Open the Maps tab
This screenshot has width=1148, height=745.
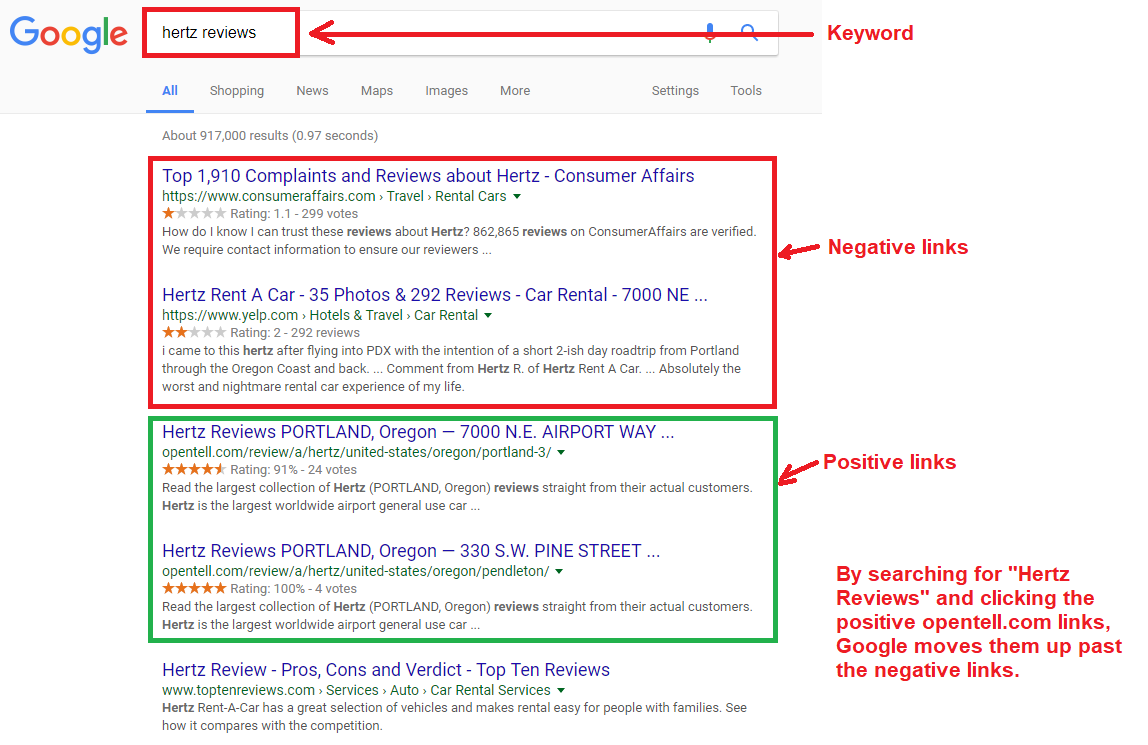[376, 91]
